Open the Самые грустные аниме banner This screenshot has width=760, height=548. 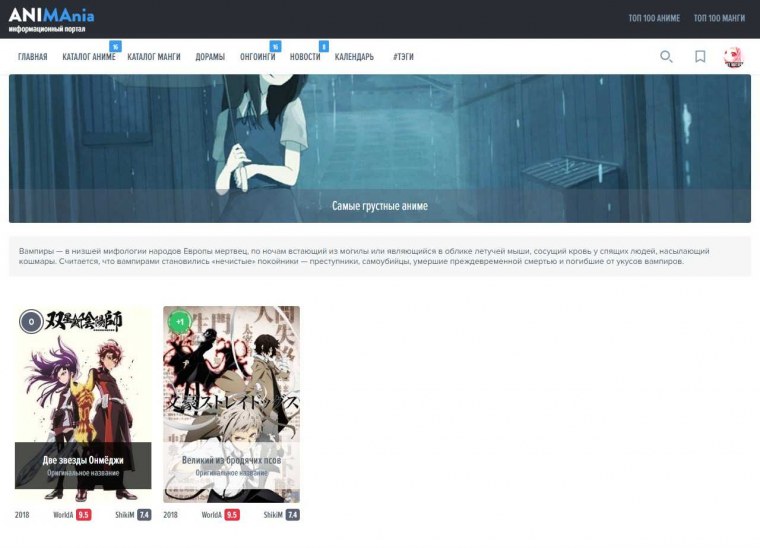click(x=380, y=148)
